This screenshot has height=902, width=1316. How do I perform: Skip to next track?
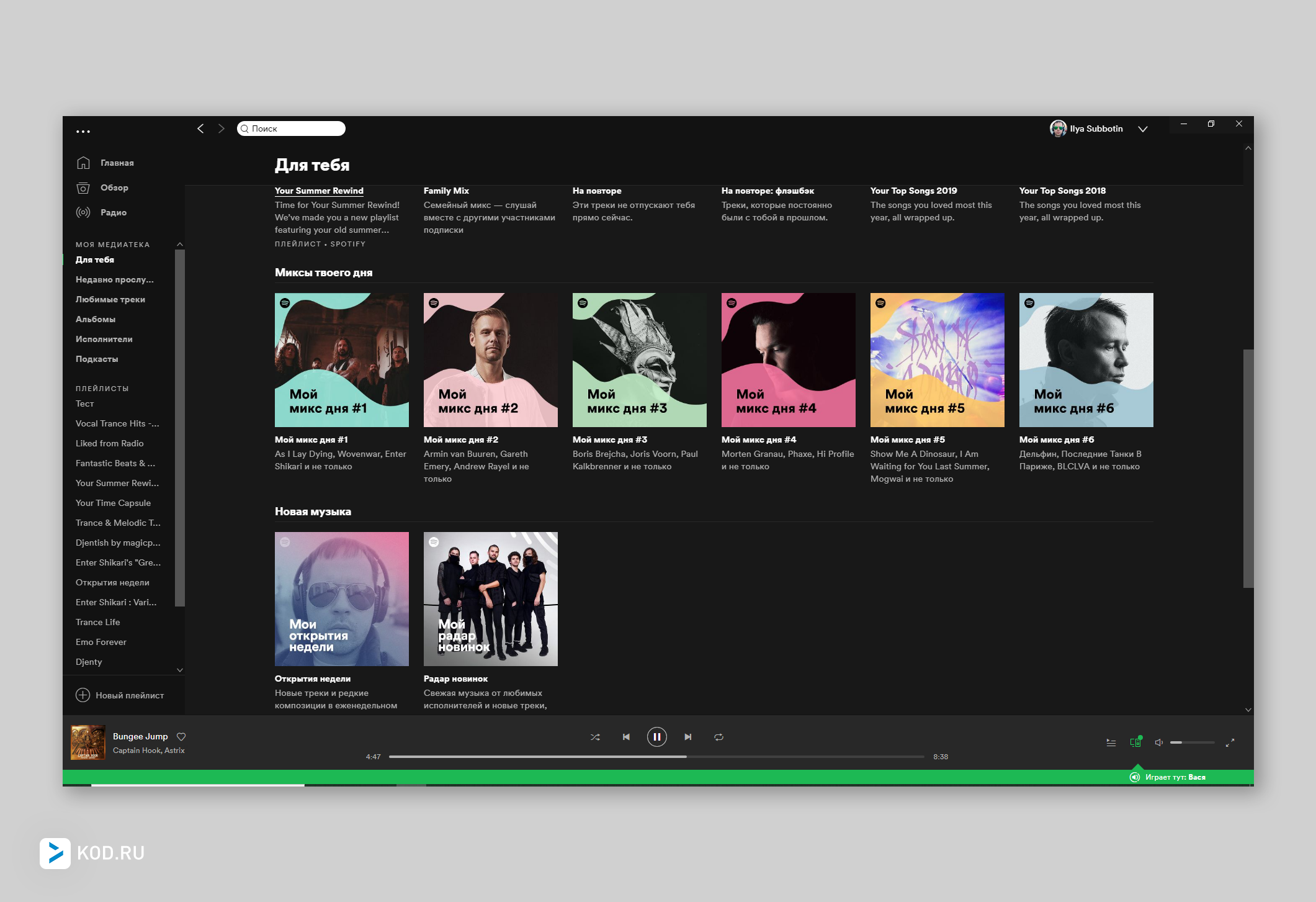coord(688,737)
